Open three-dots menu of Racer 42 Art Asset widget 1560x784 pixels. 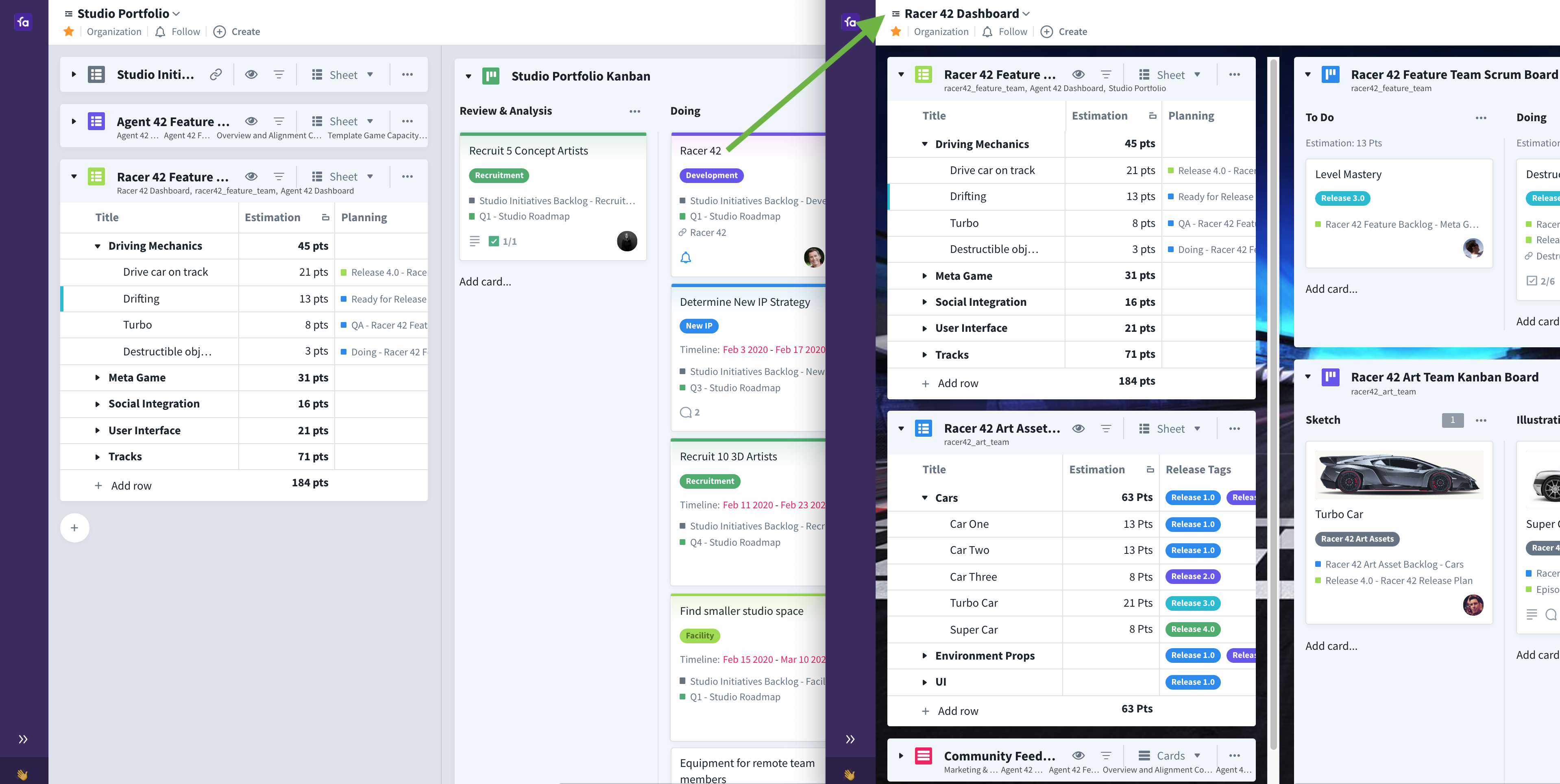pos(1234,429)
